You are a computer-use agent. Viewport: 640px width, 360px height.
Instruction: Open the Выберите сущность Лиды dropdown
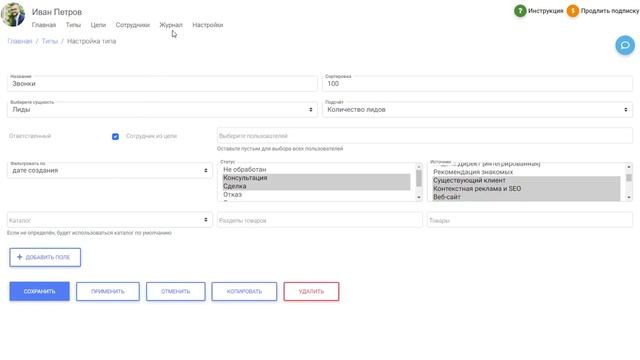(x=162, y=109)
